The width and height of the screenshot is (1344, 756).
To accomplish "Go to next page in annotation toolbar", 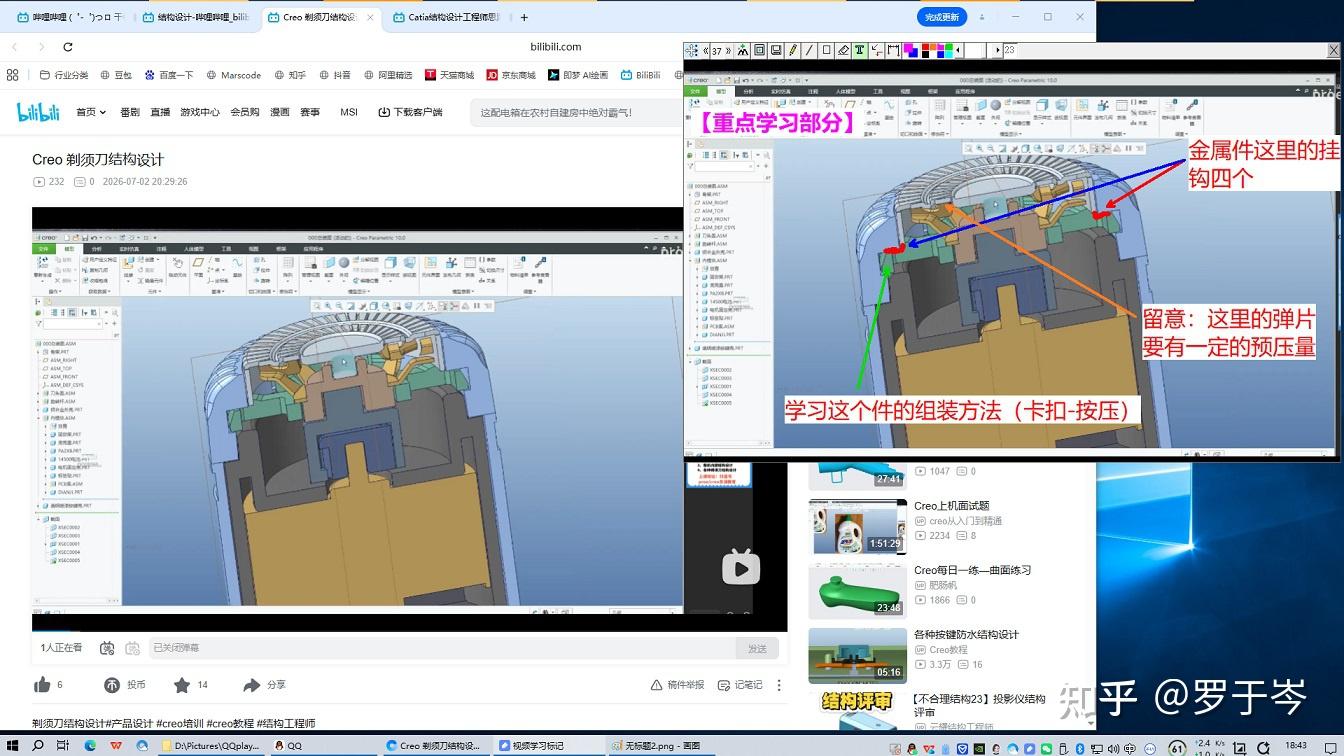I will [729, 50].
